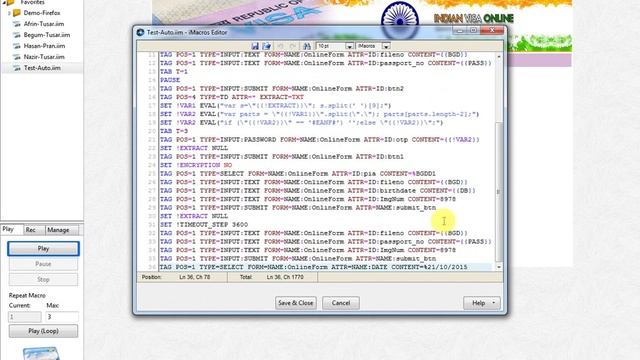Open Find with the binoculars icon
Viewport: 640px width, 360px height.
[307, 46]
